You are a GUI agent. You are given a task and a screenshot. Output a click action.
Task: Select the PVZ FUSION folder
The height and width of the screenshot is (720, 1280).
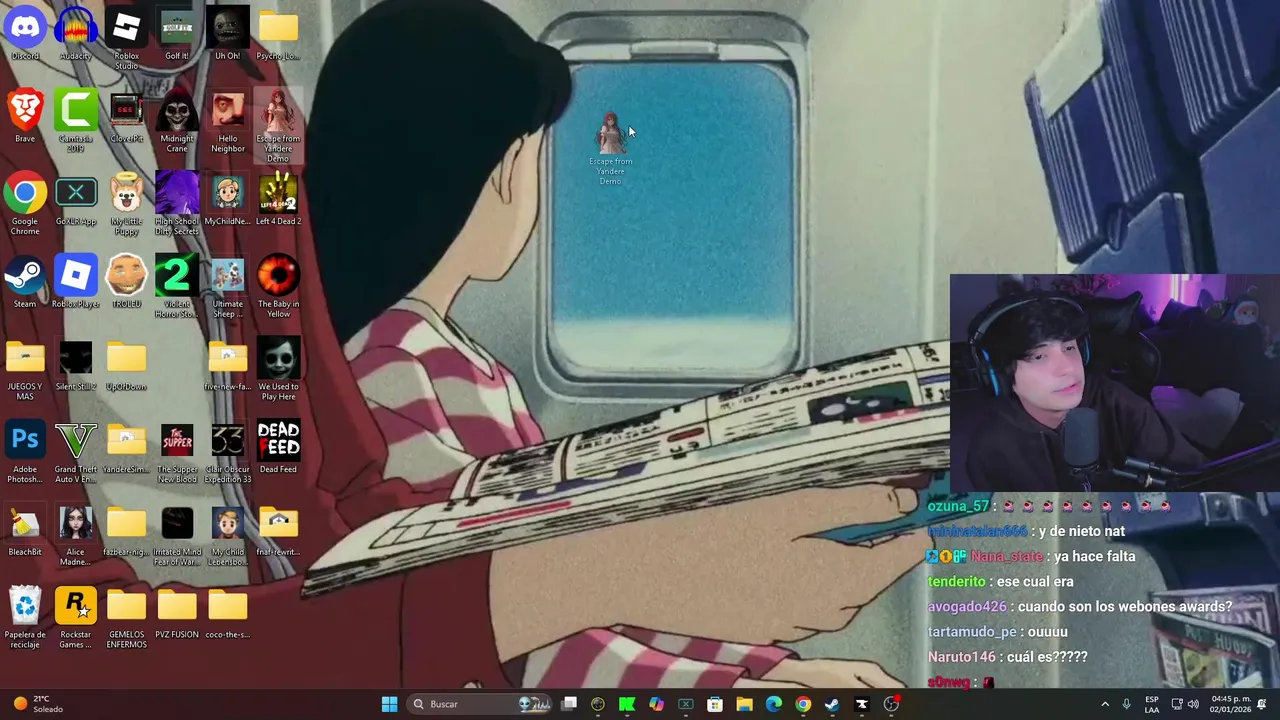pos(177,613)
